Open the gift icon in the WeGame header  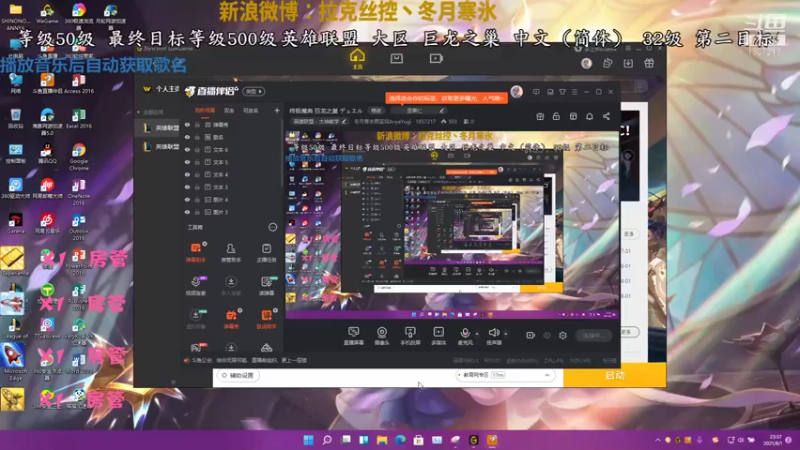(x=649, y=63)
